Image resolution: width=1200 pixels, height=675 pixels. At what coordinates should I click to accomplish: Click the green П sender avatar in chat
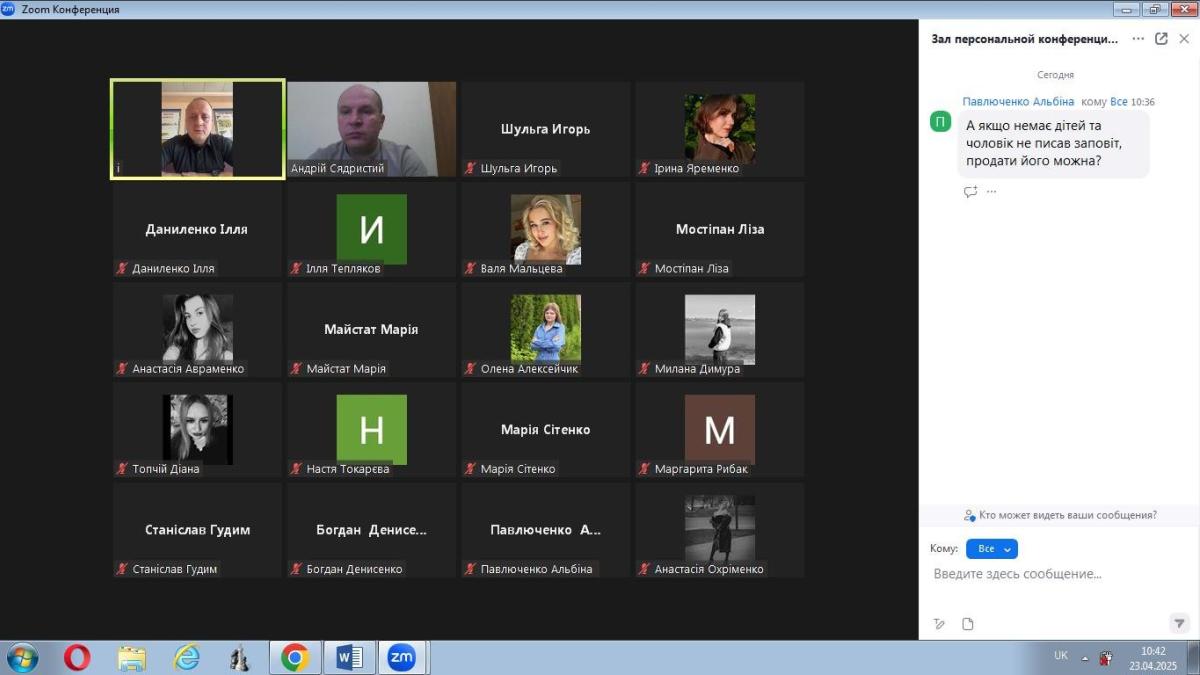pos(941,122)
